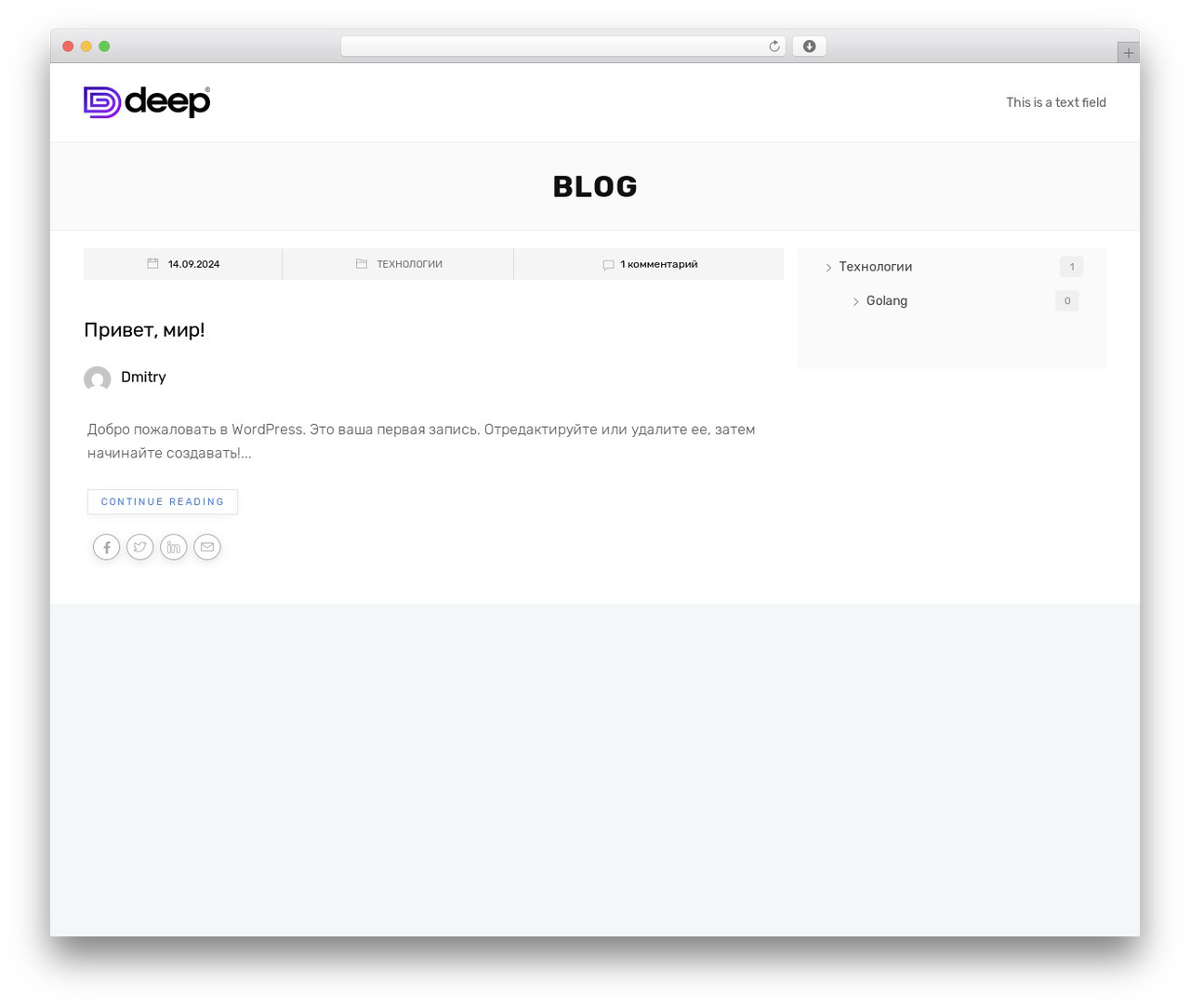Open author link Dmitry
Screen dimensions: 1190x1008
143,377
